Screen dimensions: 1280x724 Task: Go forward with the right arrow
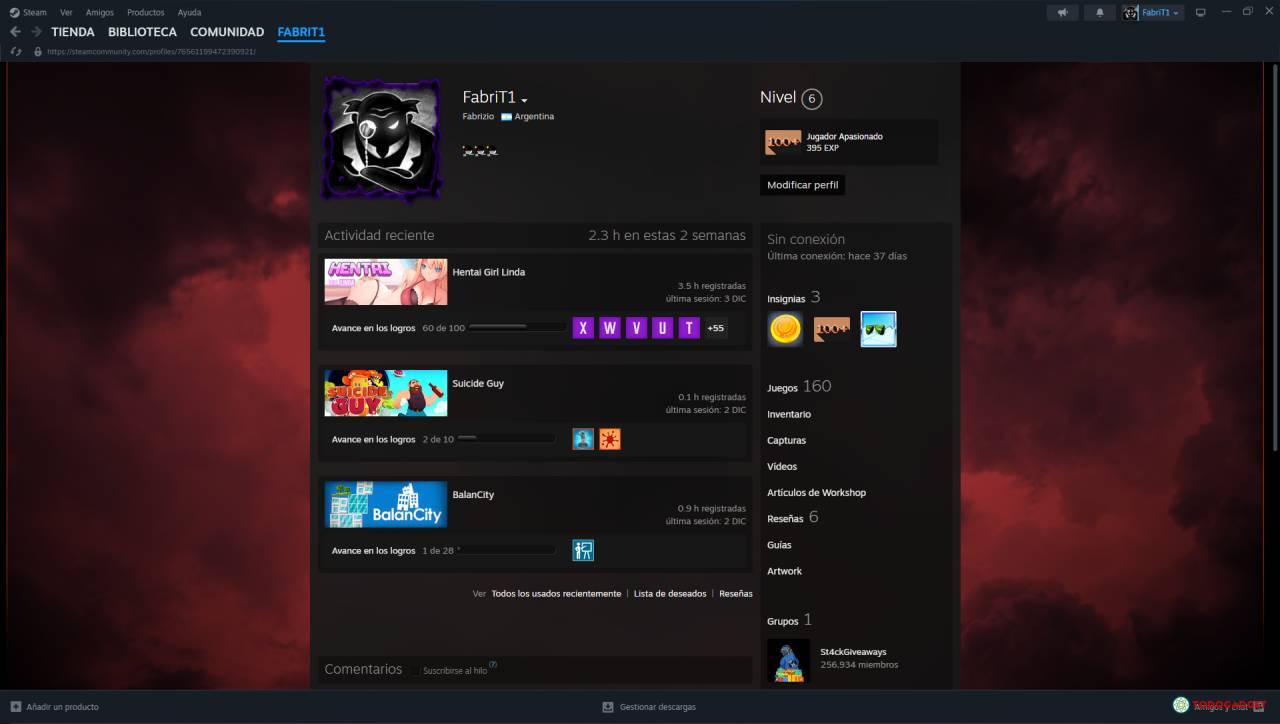(36, 32)
